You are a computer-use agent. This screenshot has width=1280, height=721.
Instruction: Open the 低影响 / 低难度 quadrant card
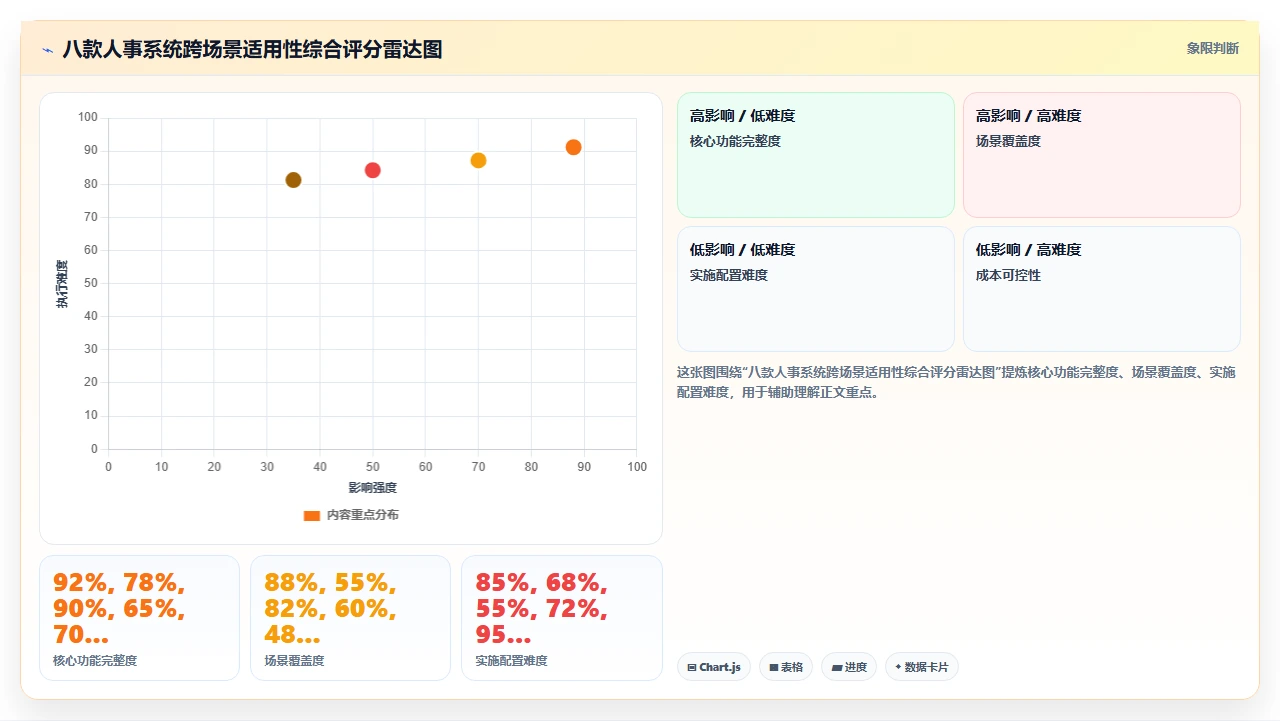[816, 289]
